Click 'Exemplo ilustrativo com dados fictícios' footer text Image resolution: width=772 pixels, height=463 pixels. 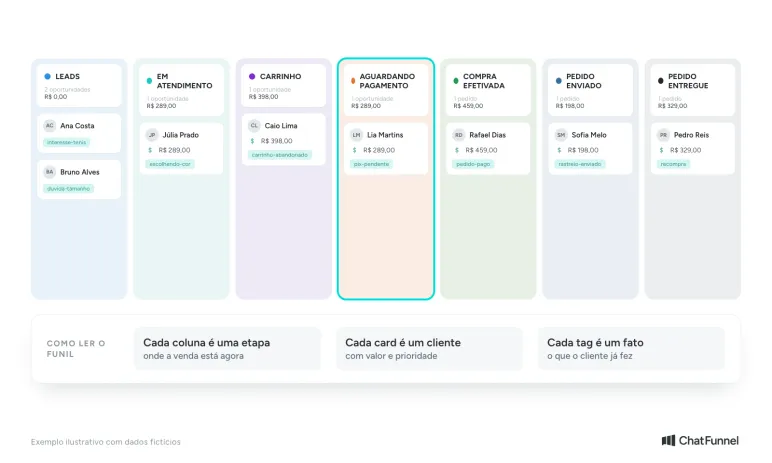pyautogui.click(x=106, y=442)
